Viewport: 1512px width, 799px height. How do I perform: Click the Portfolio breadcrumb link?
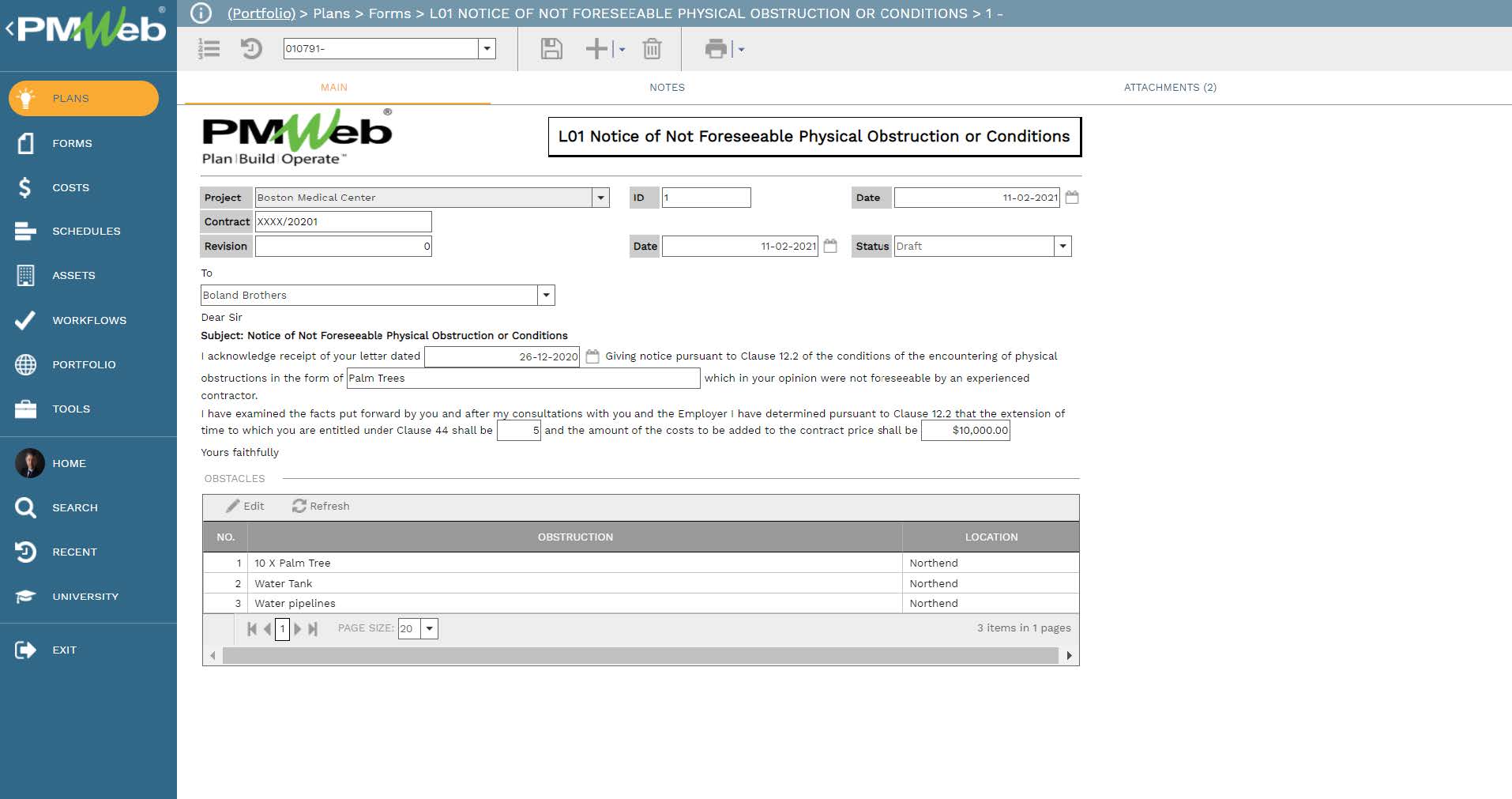(x=261, y=13)
